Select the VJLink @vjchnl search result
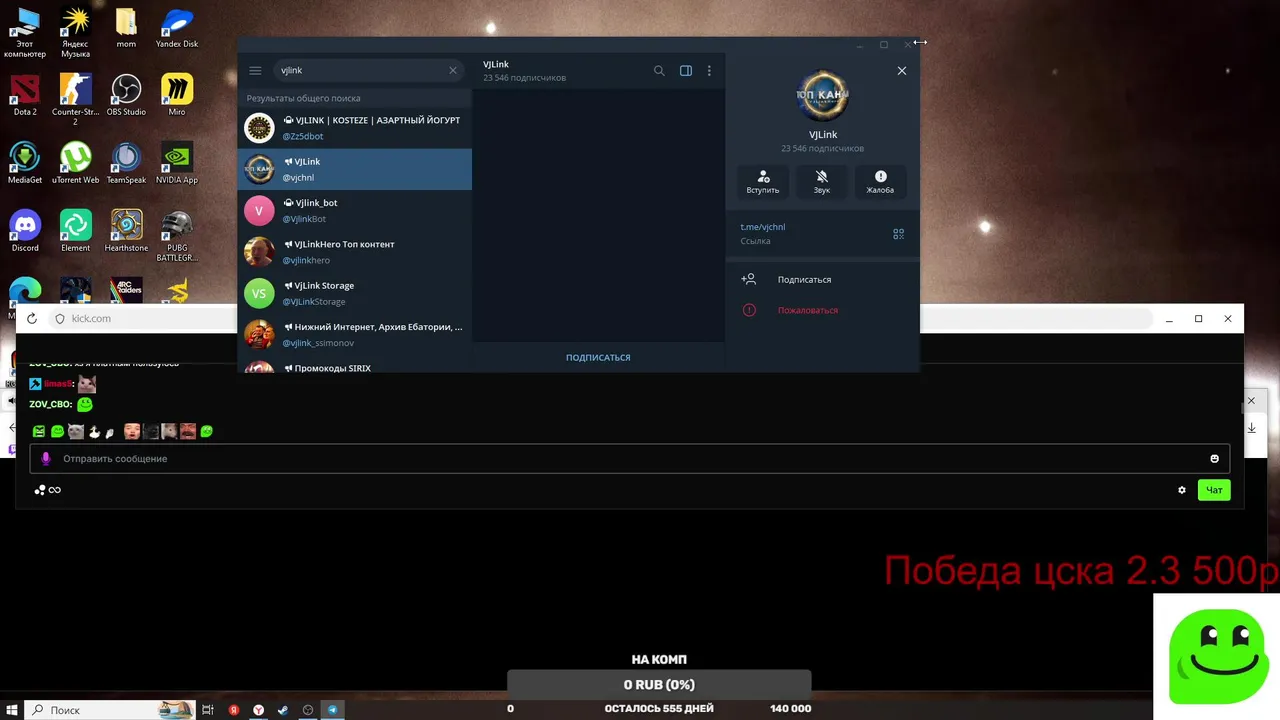 (x=355, y=169)
